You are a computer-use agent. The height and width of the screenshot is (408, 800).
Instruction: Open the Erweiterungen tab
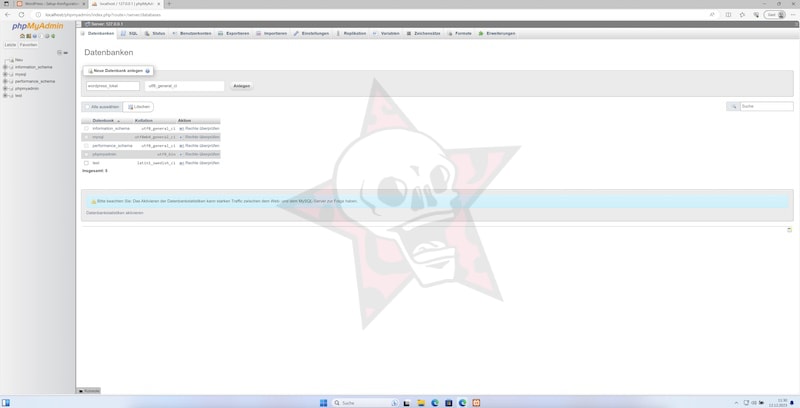497,34
